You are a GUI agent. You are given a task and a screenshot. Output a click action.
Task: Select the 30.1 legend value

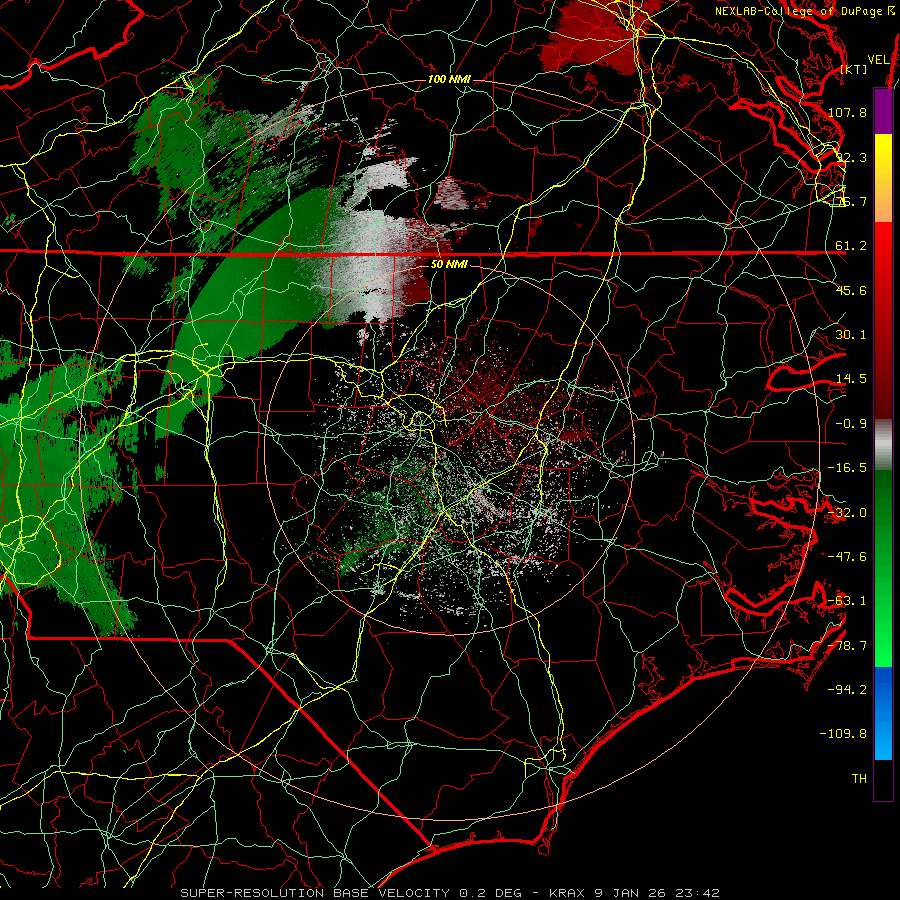coord(851,334)
